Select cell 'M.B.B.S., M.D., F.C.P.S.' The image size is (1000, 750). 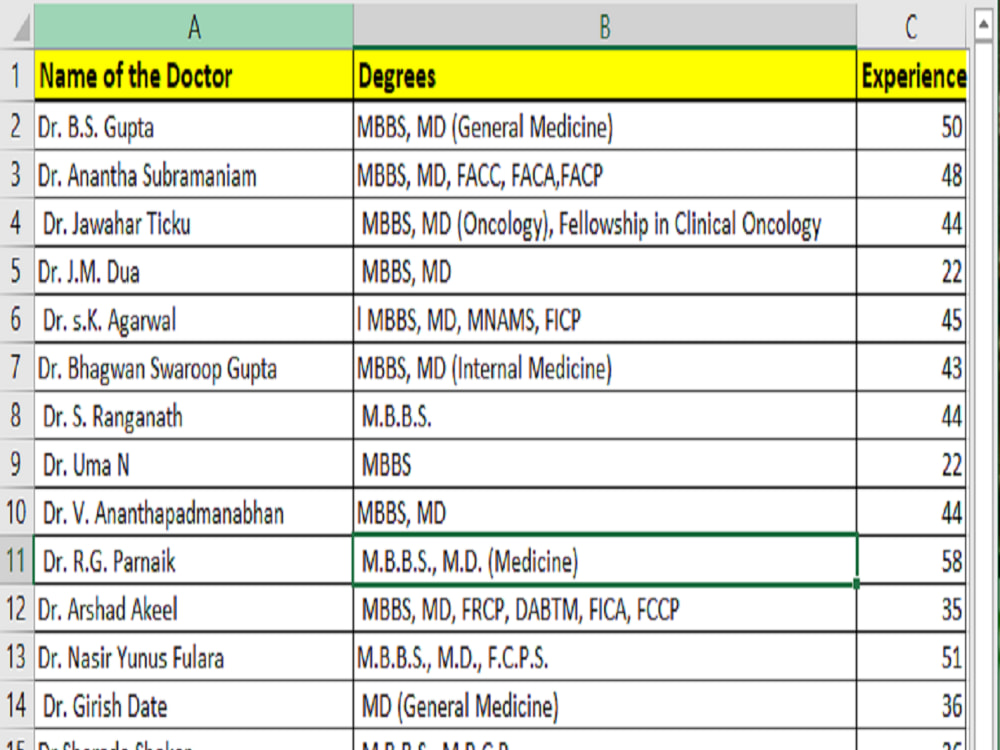click(x=605, y=657)
